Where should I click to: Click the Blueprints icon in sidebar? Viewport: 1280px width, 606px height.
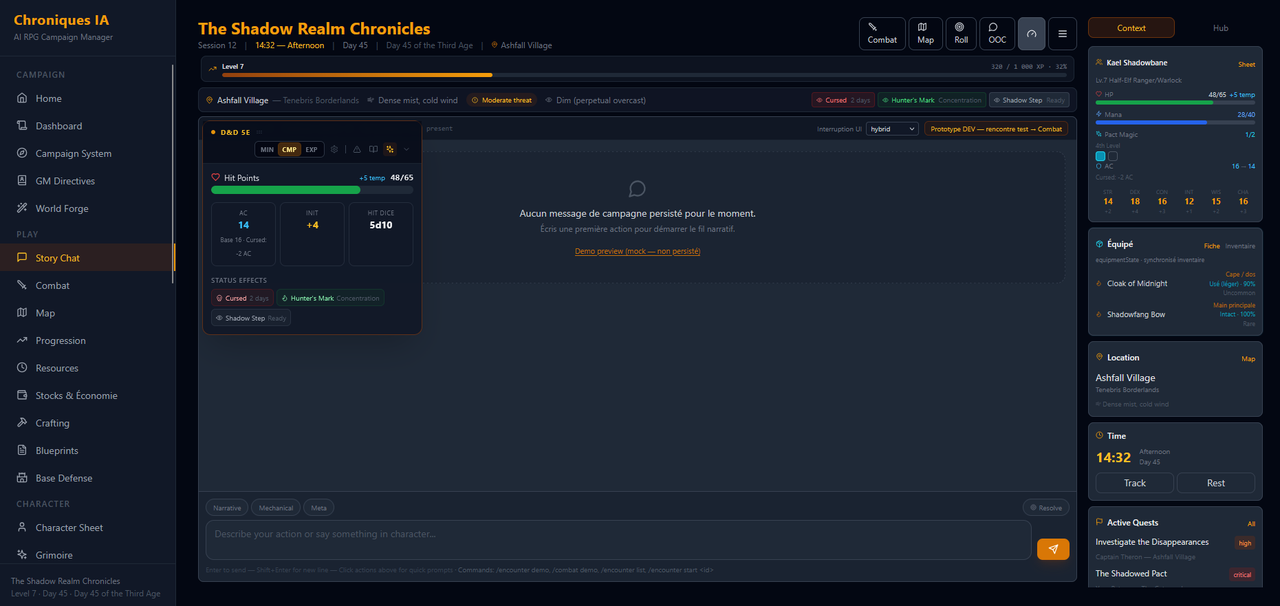click(23, 450)
